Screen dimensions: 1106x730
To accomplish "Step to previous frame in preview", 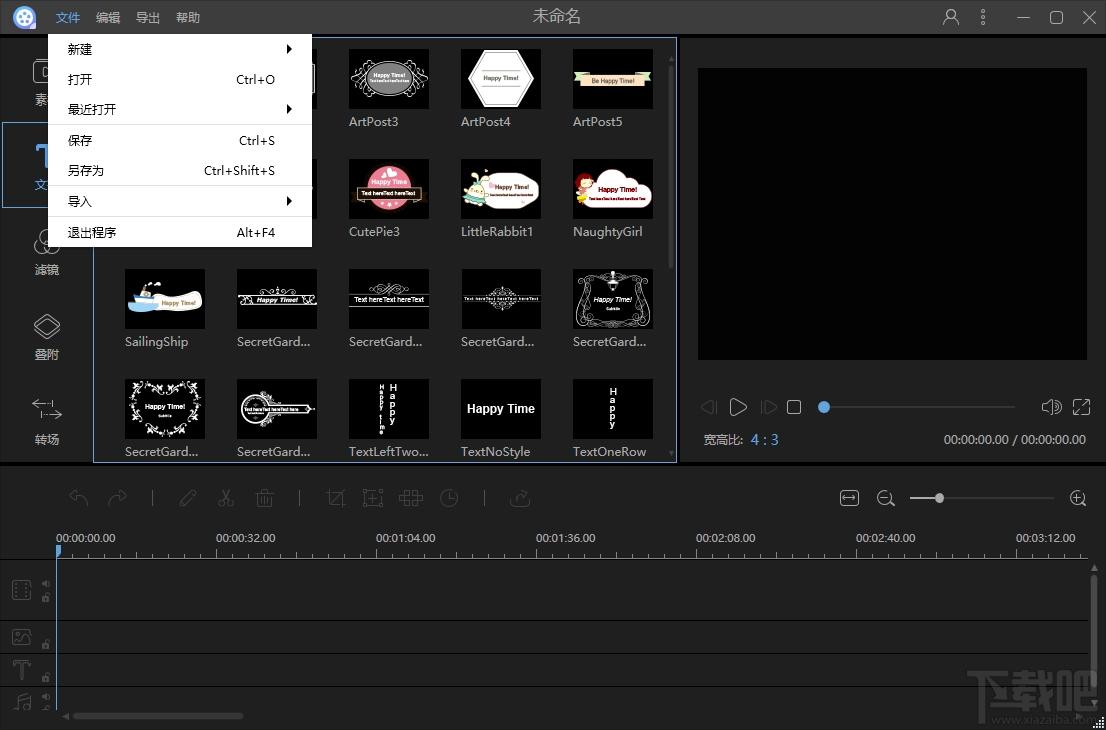I will pyautogui.click(x=709, y=407).
